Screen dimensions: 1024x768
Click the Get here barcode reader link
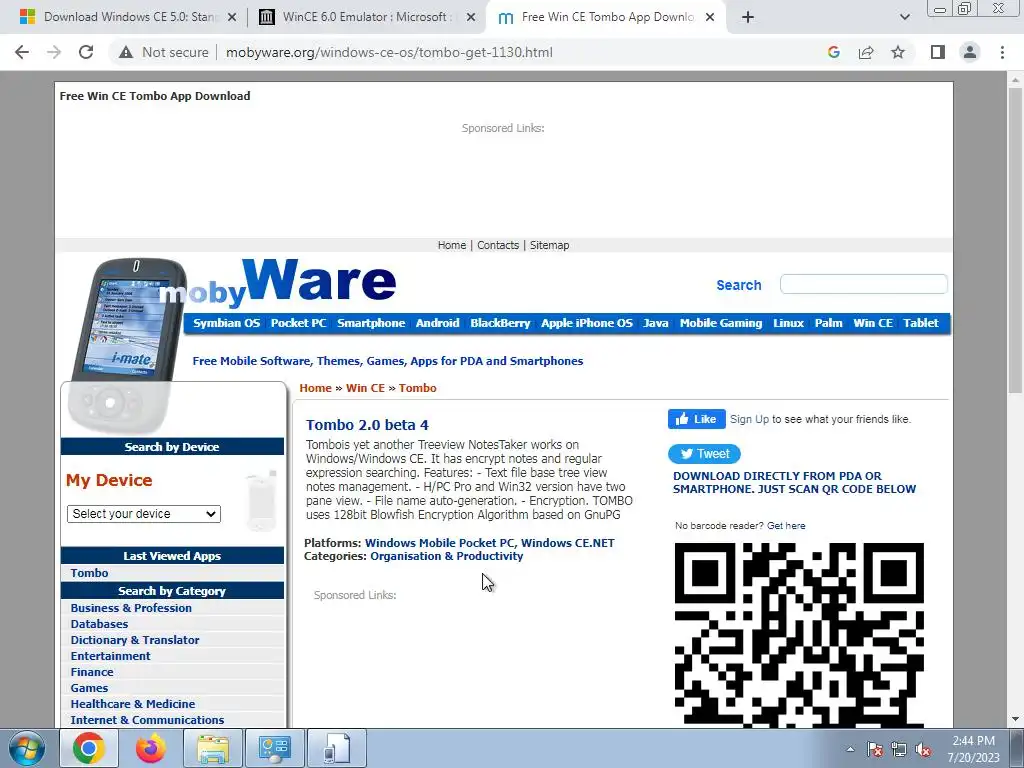[786, 526]
